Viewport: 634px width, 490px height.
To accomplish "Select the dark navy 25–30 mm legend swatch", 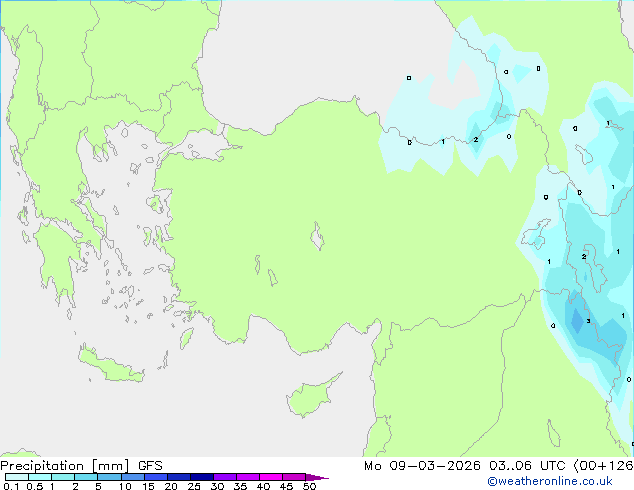I will pos(202,477).
